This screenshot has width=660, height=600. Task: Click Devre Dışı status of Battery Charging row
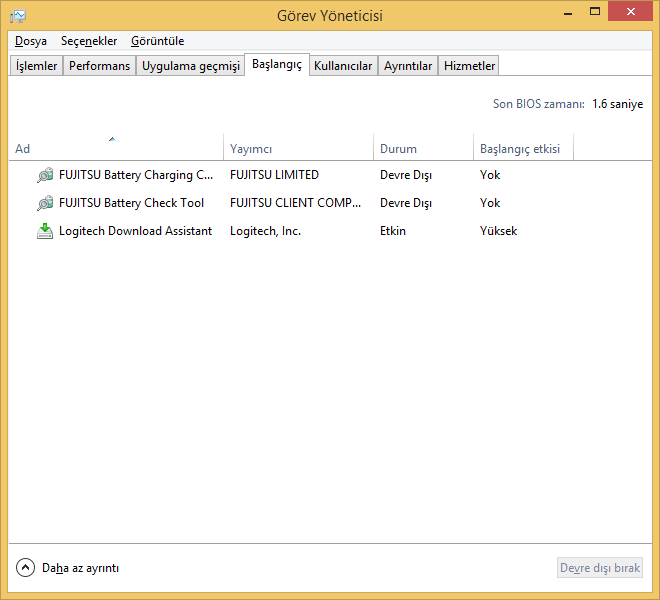tap(406, 175)
